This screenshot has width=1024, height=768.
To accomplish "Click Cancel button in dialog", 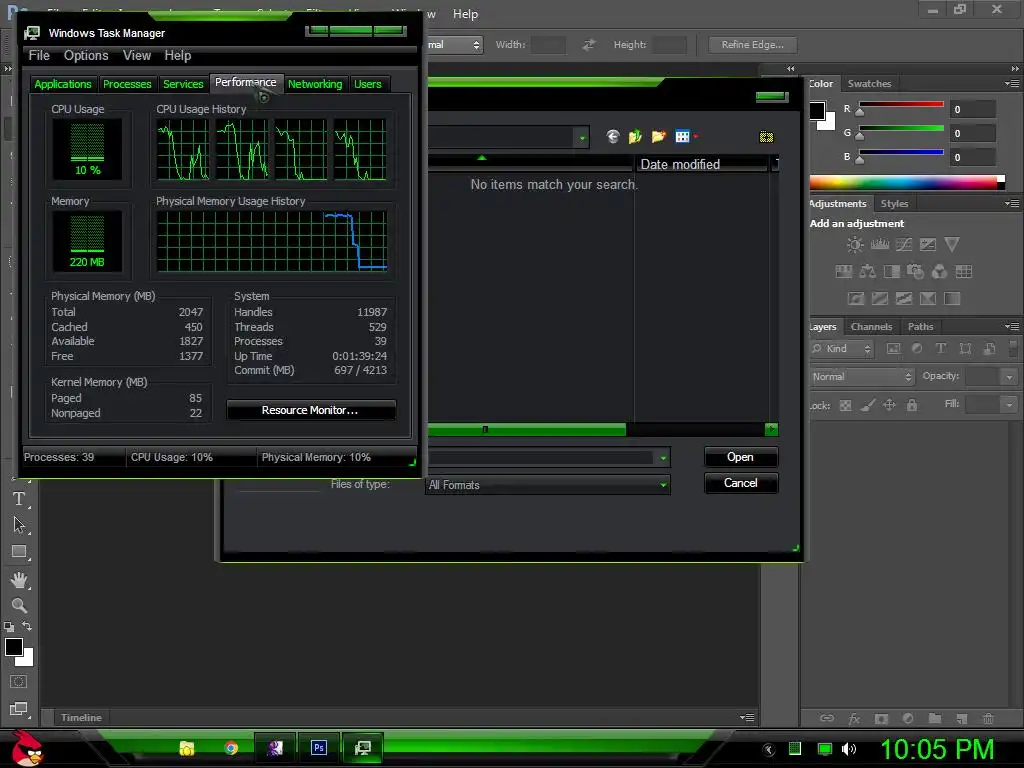I will click(x=741, y=483).
